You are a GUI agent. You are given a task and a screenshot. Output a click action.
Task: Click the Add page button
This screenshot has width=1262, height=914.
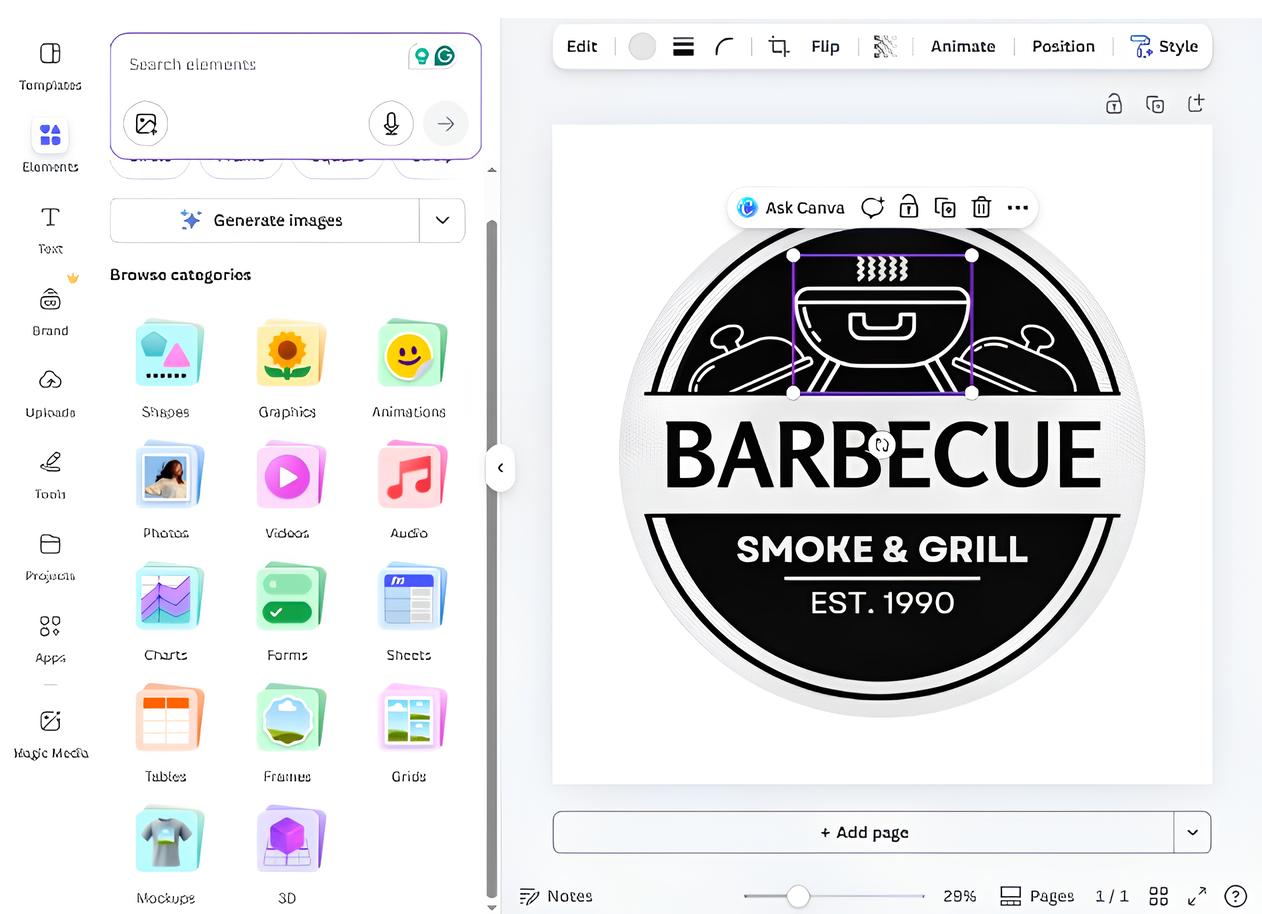click(863, 832)
